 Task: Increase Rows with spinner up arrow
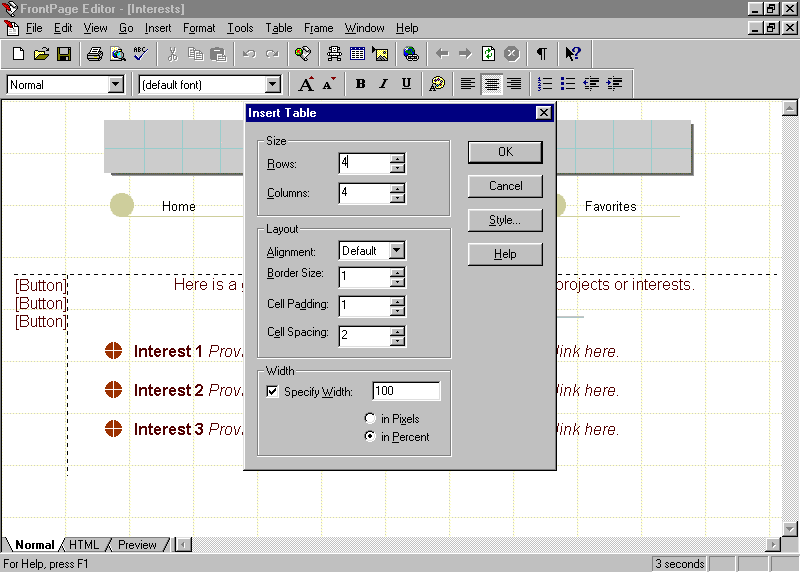[397, 159]
